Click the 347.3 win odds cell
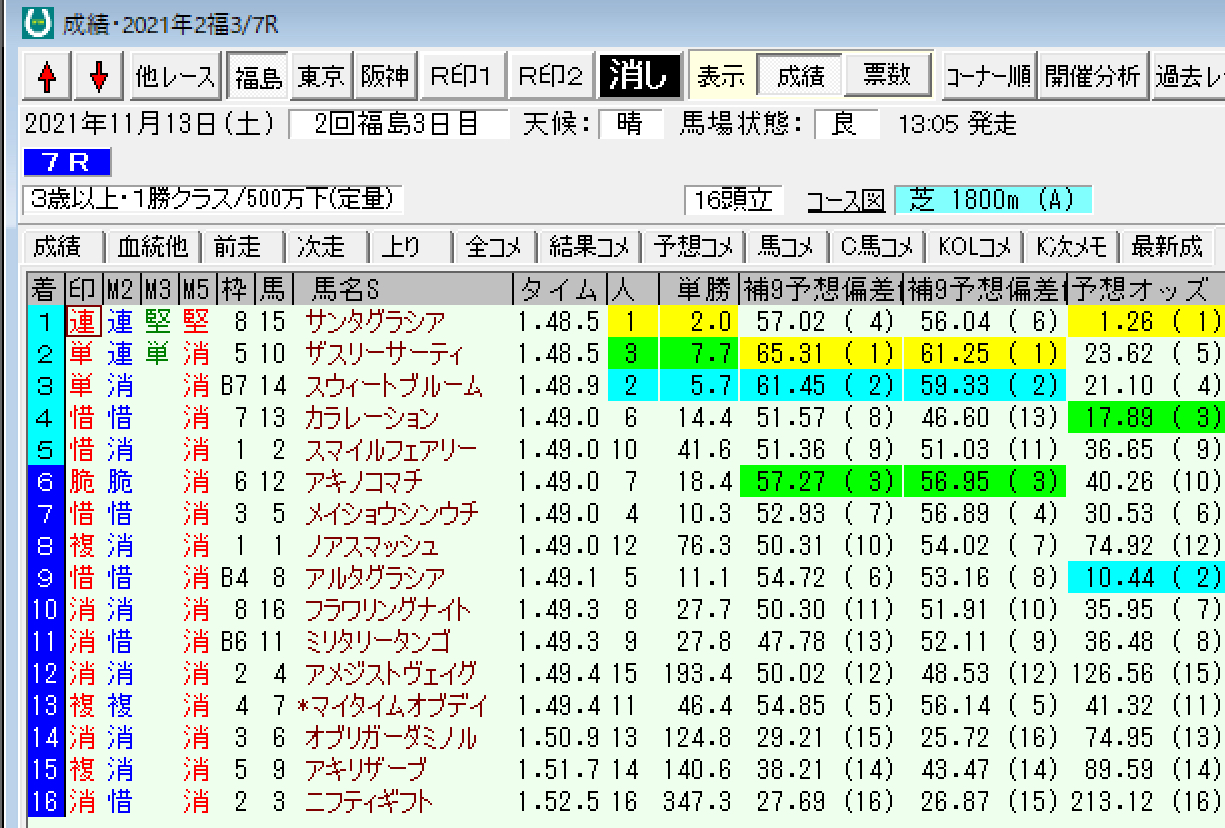The image size is (1225, 828). pyautogui.click(x=697, y=802)
